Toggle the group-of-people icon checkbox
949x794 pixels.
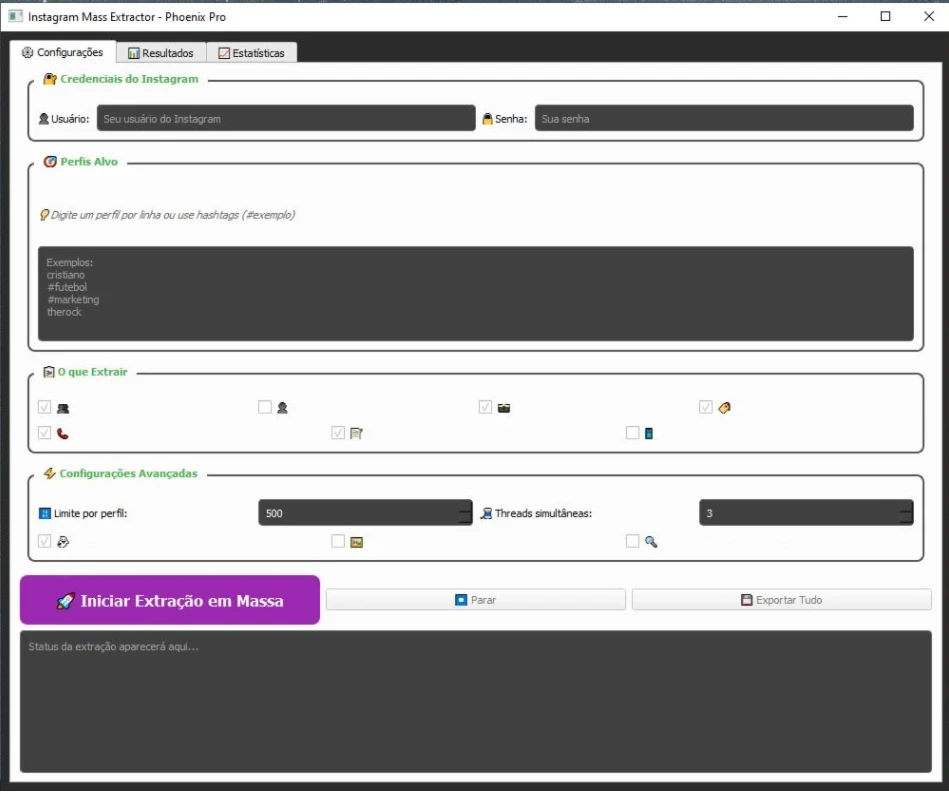pos(44,407)
